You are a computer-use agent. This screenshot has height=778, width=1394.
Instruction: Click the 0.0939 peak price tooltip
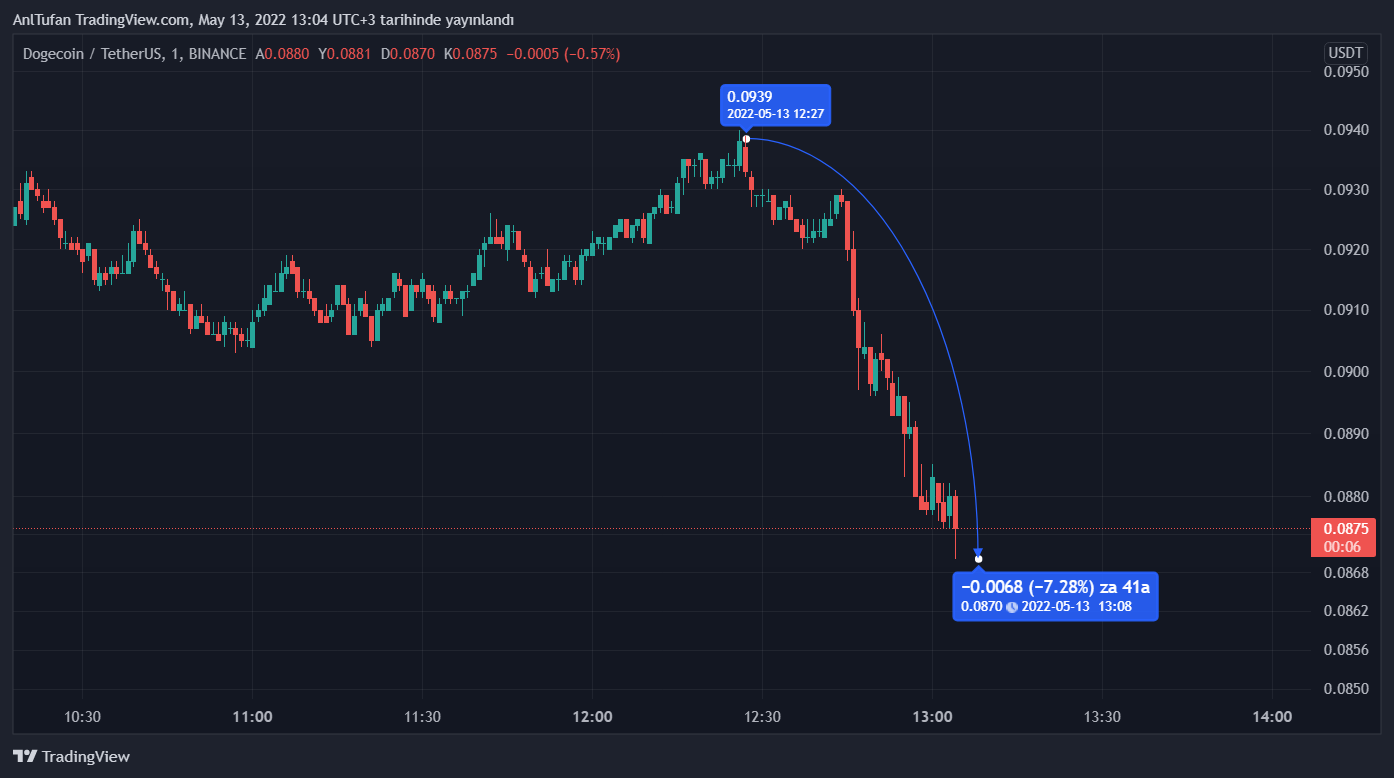click(775, 104)
